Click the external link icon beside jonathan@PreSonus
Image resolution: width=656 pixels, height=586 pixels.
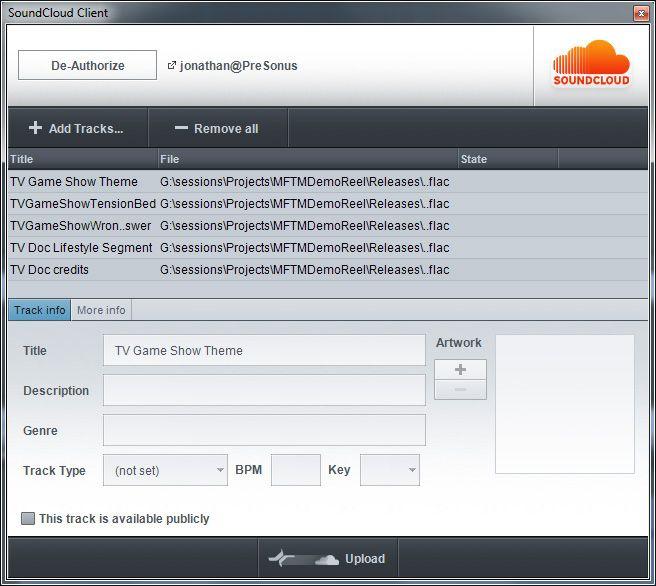click(x=172, y=65)
